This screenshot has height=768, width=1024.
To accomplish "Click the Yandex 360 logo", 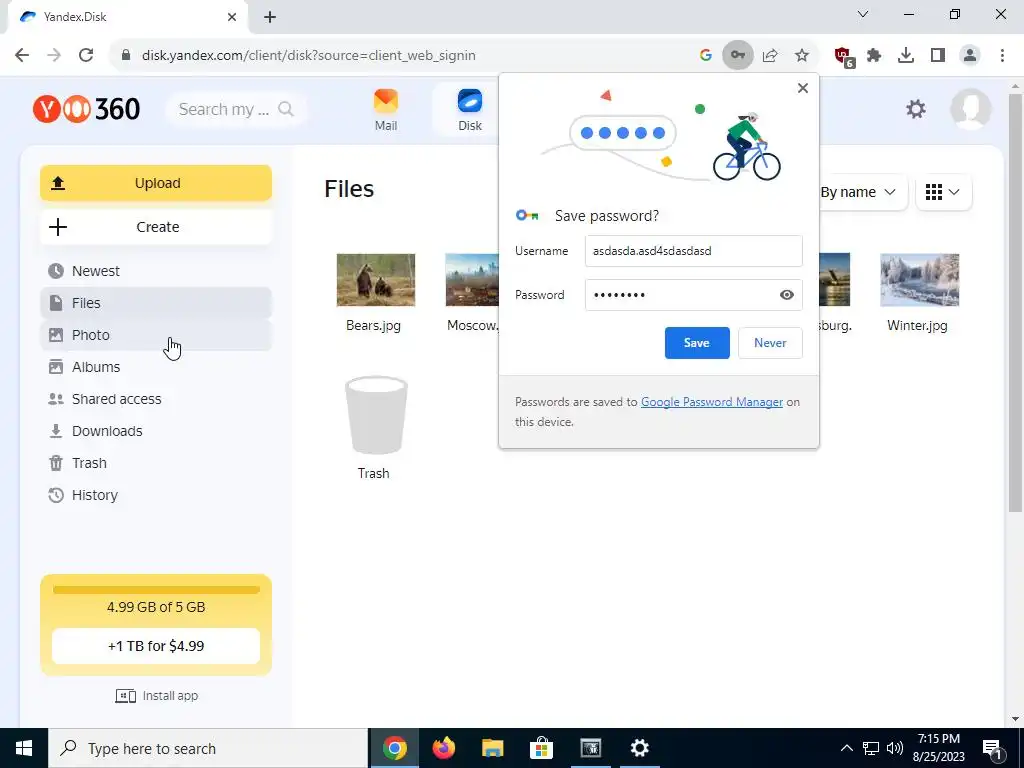I will pos(86,109).
